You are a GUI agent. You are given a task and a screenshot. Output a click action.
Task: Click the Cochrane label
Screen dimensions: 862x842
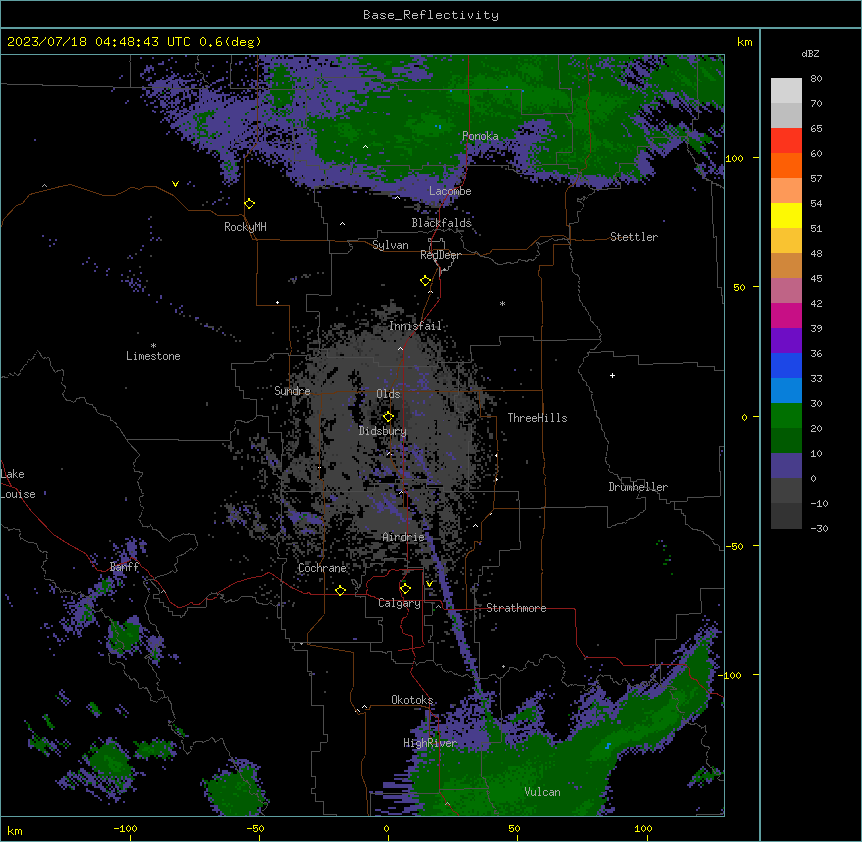322,568
